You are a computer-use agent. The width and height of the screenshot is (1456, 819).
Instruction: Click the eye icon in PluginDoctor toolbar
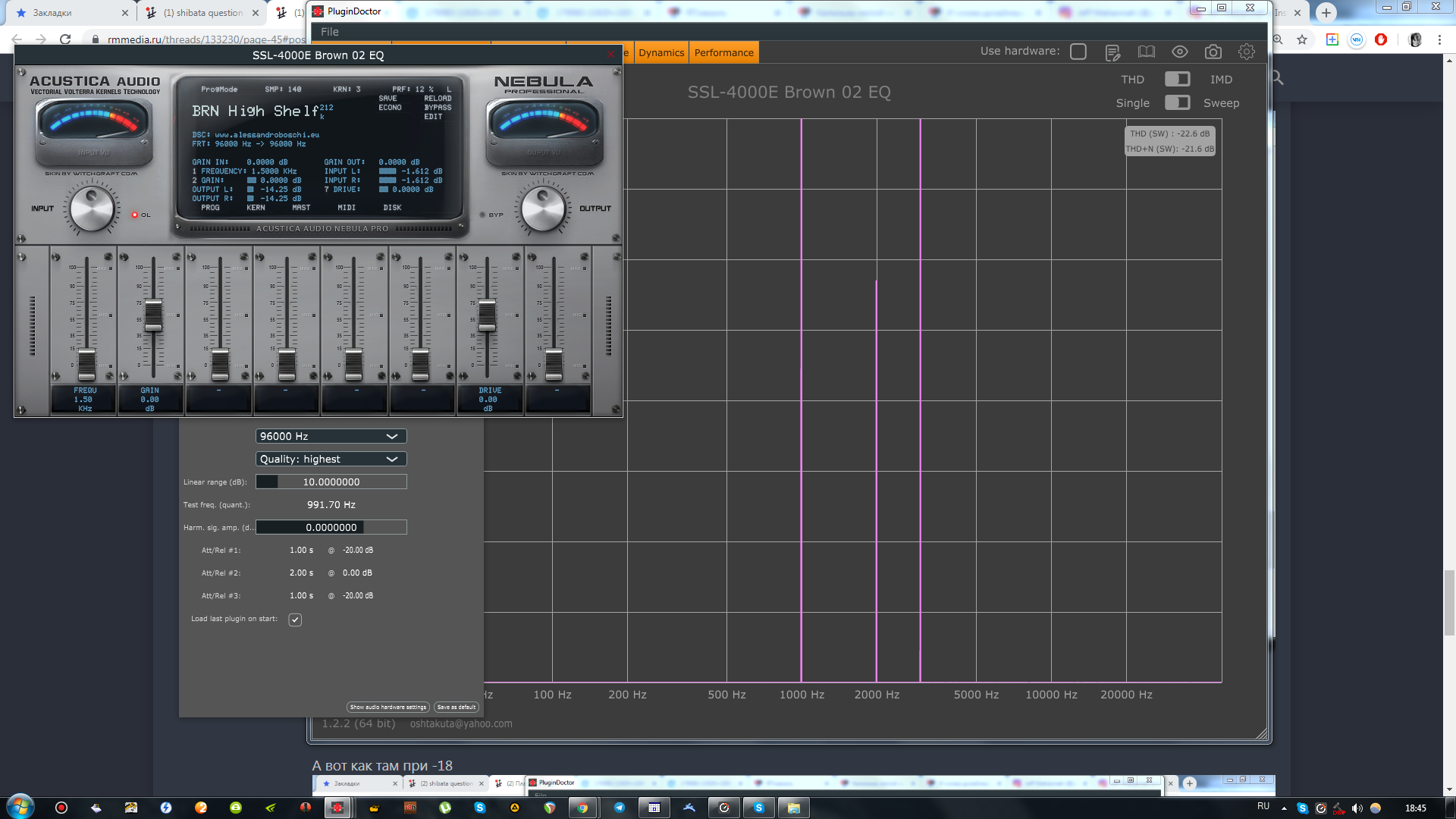tap(1180, 52)
